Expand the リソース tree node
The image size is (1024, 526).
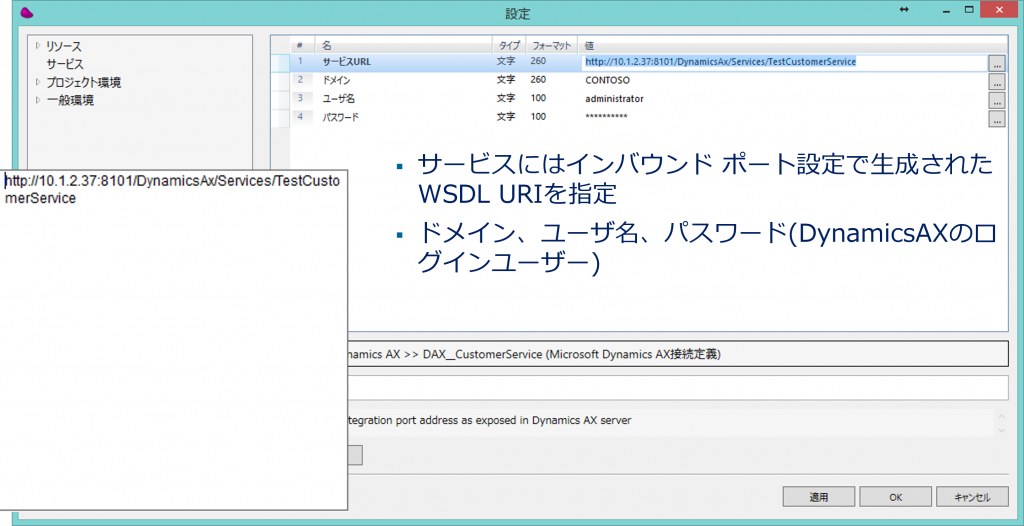[38, 46]
